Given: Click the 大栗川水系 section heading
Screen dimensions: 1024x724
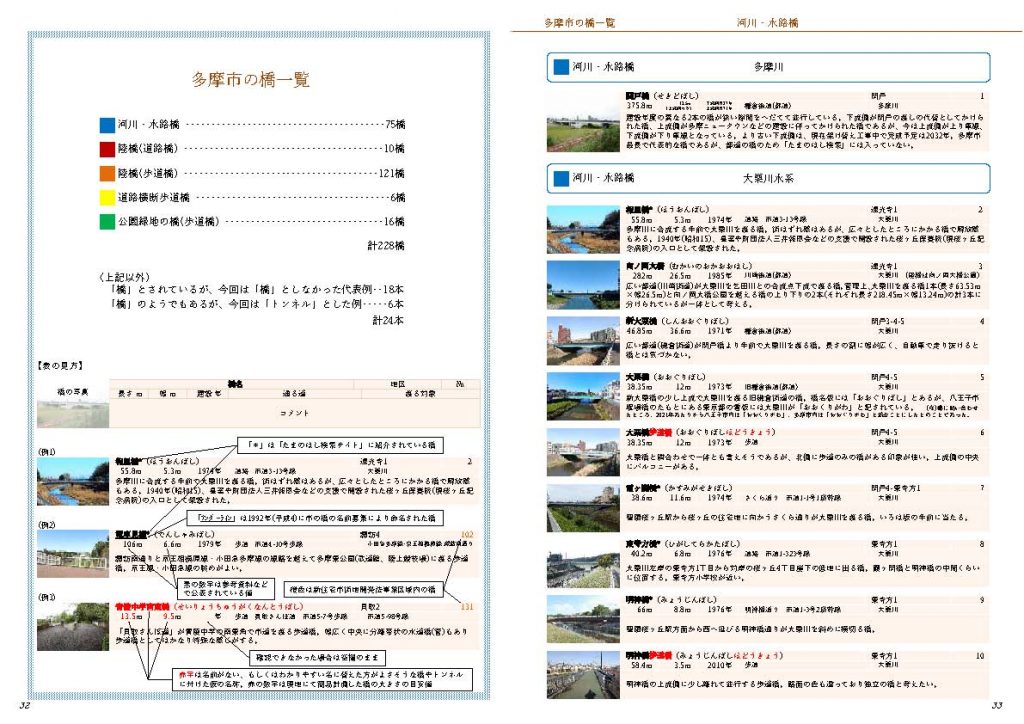Looking at the screenshot, I should [769, 178].
